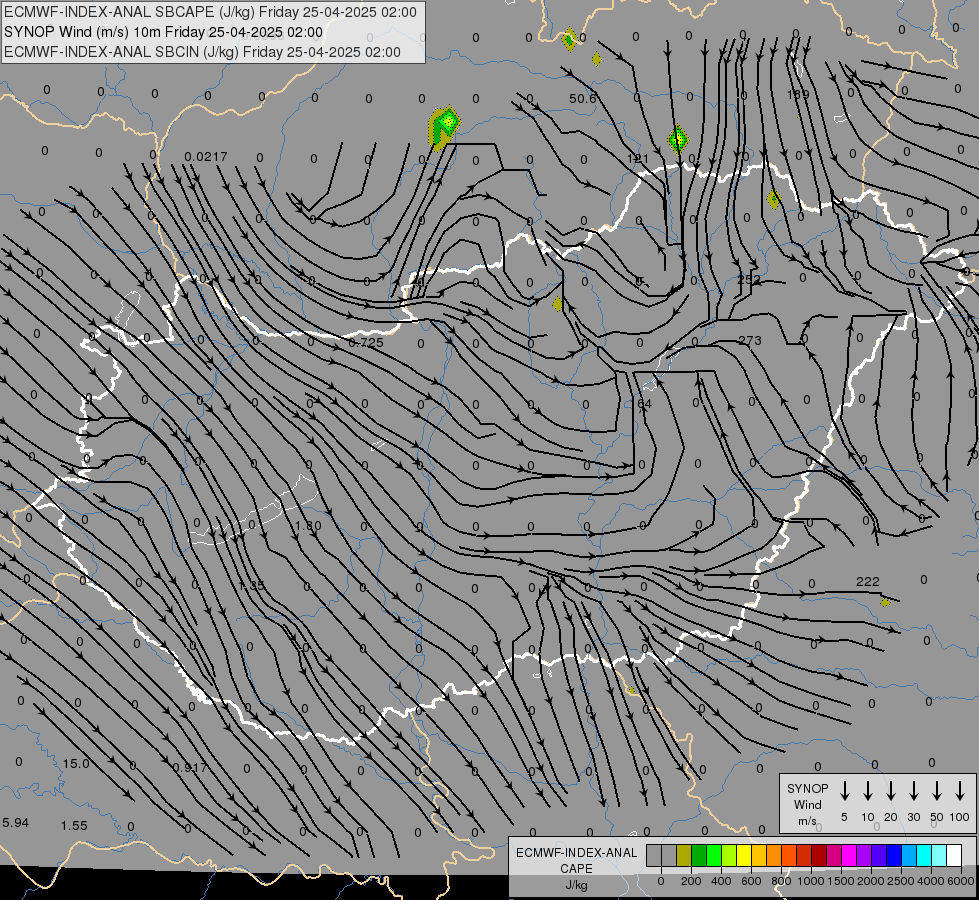This screenshot has height=900, width=979.
Task: Click the map value 64
Action: click(644, 403)
